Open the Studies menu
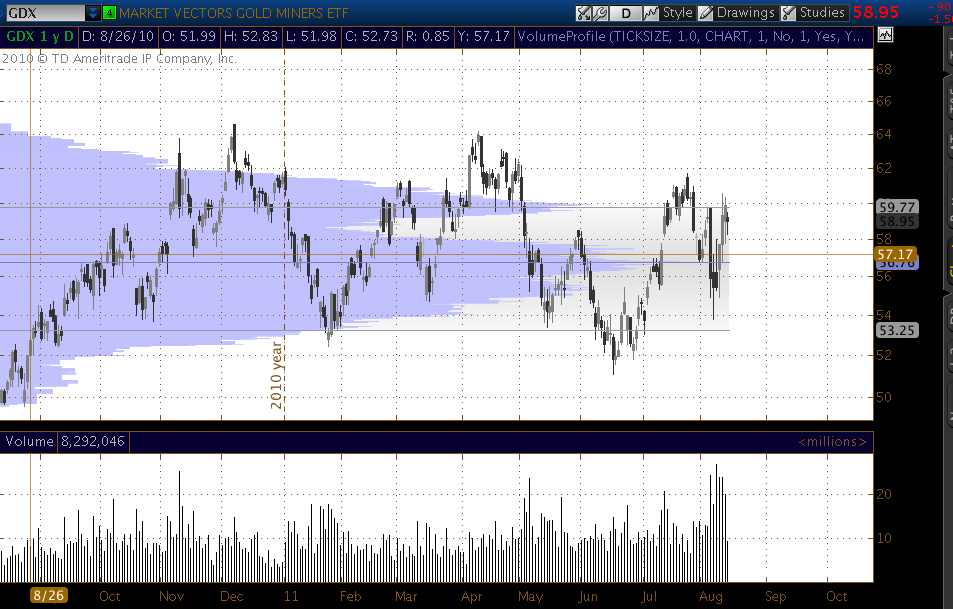Image resolution: width=953 pixels, height=609 pixels. pos(813,14)
